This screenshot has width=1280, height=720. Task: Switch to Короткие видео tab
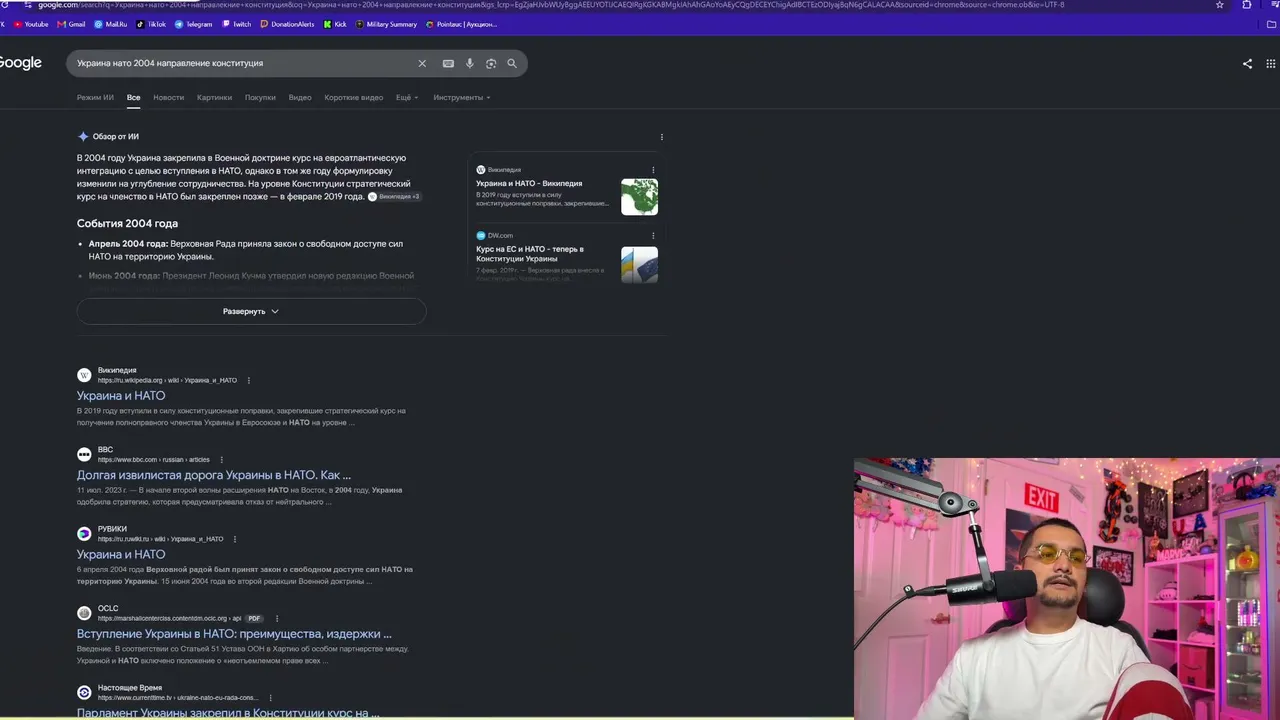[353, 98]
